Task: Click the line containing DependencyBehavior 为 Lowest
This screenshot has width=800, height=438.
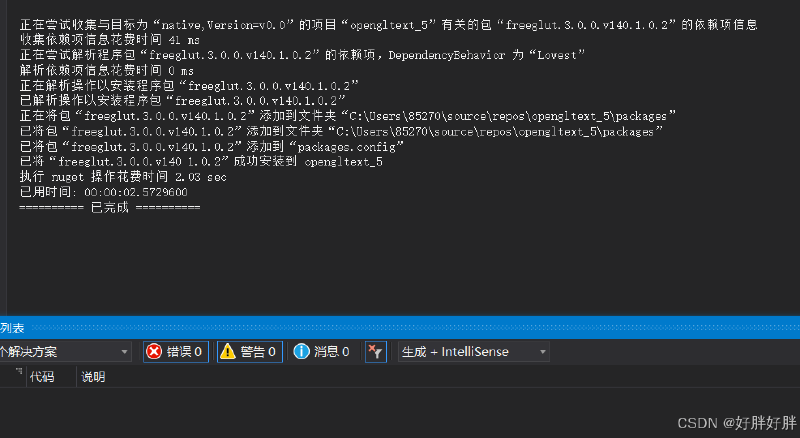Action: point(302,55)
